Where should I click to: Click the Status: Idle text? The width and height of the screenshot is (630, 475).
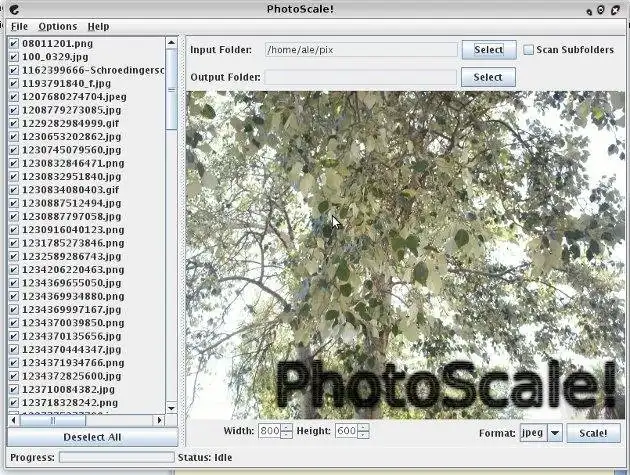point(205,457)
